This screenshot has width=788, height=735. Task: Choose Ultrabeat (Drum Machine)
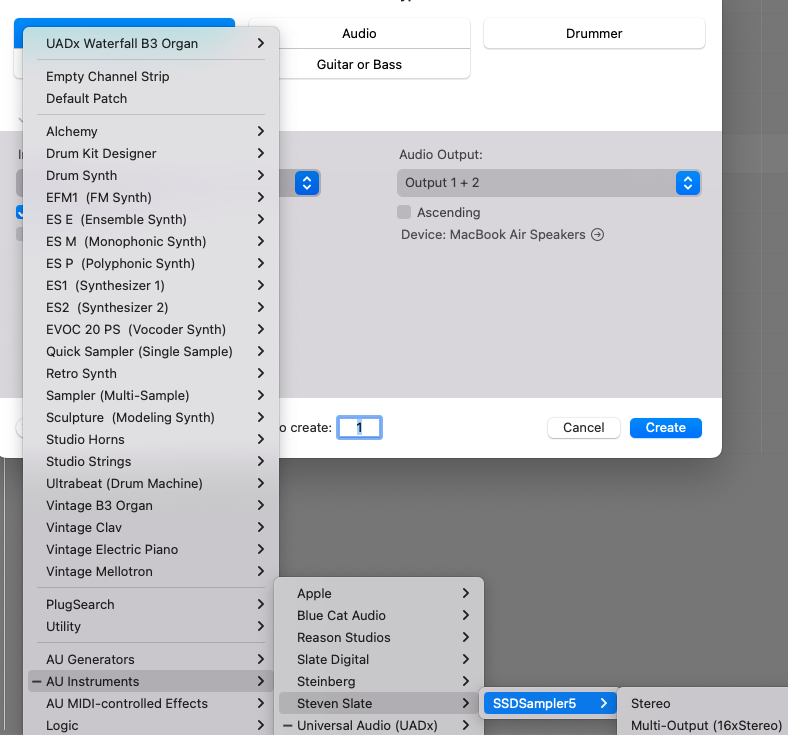pyautogui.click(x=151, y=484)
